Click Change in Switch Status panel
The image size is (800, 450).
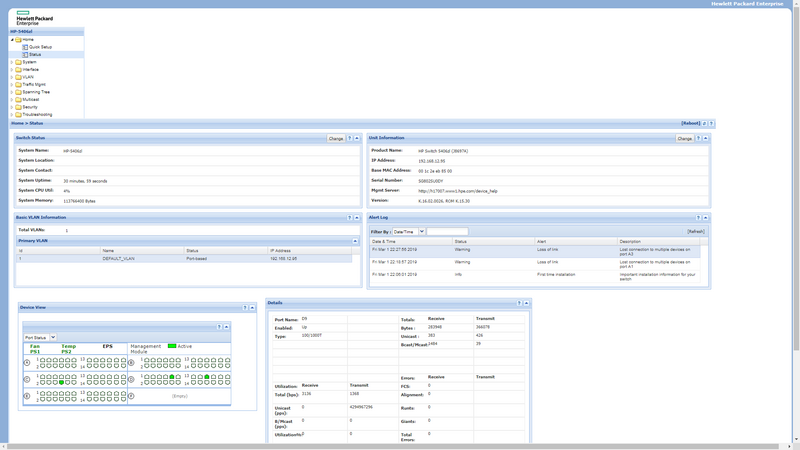coord(336,138)
